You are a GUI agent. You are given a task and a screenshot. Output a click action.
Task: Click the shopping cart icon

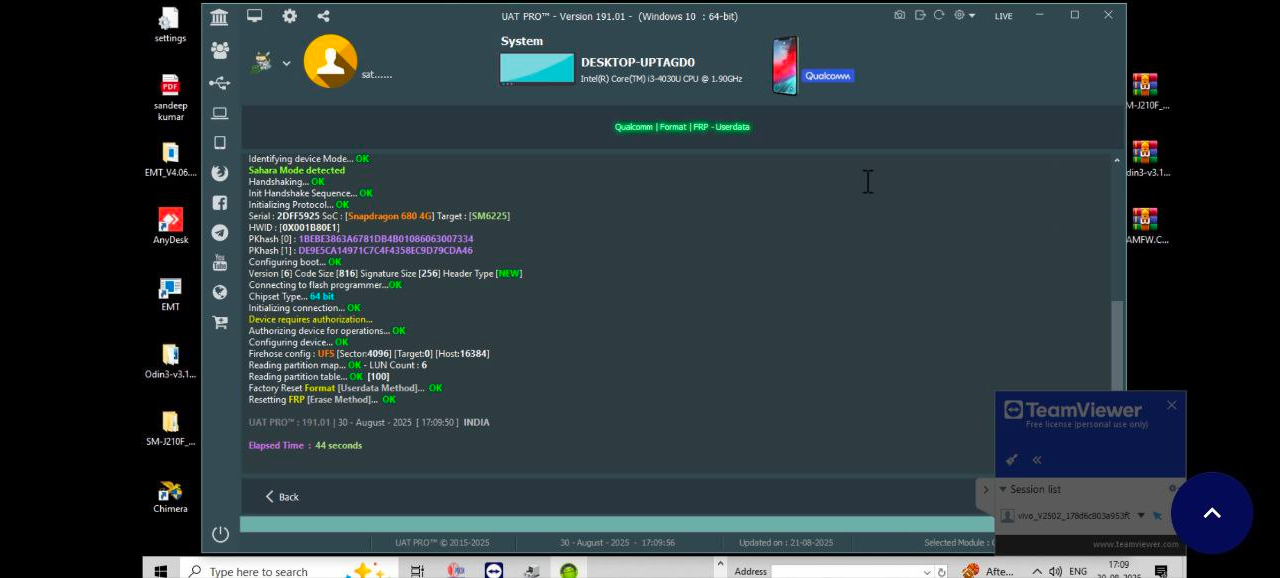[220, 323]
